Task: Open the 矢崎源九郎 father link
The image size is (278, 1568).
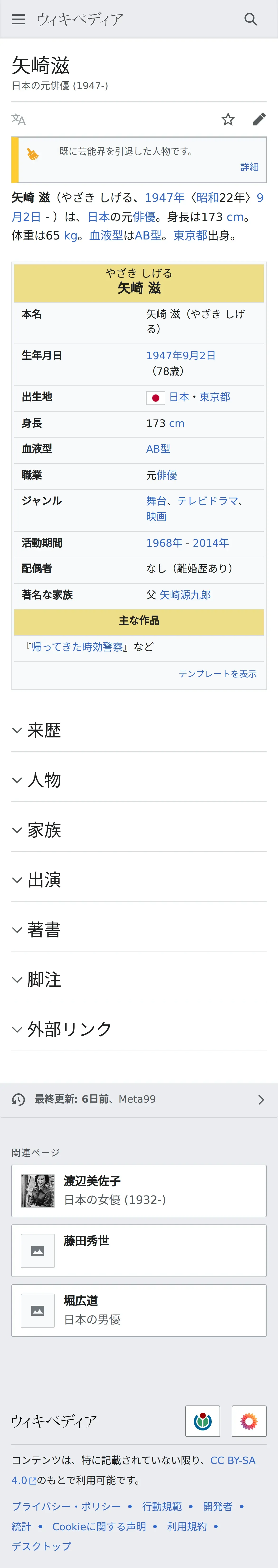Action: click(185, 595)
